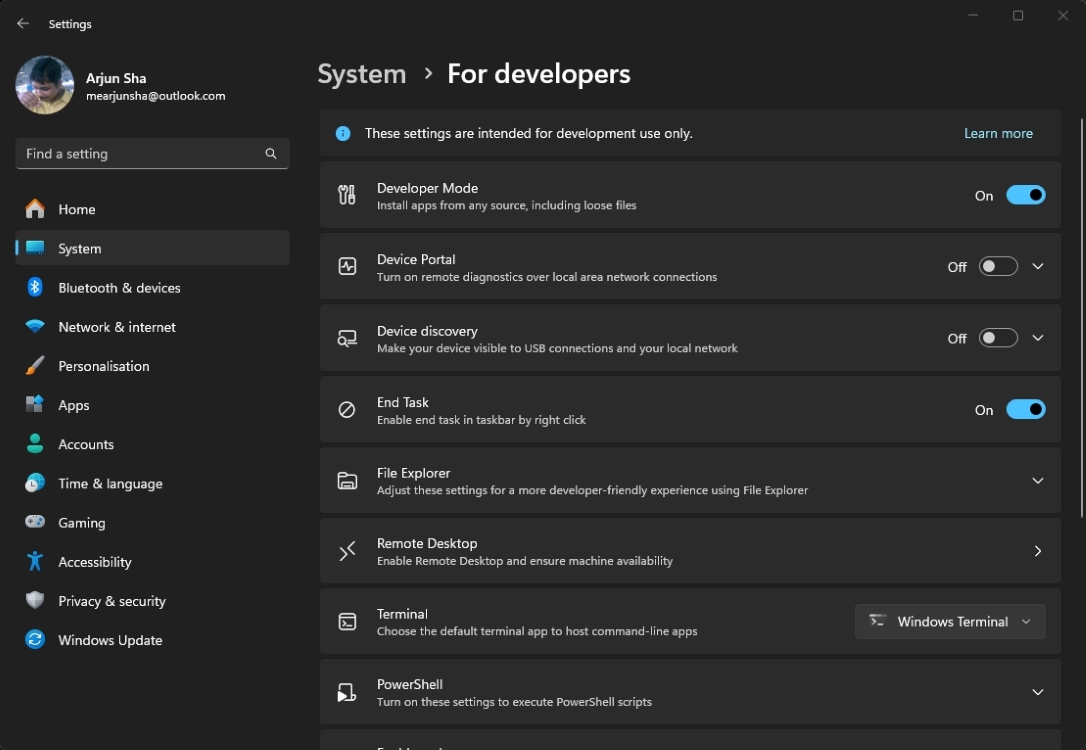Viewport: 1086px width, 750px height.
Task: Click the Apps icon in the sidebar
Action: pyautogui.click(x=36, y=405)
